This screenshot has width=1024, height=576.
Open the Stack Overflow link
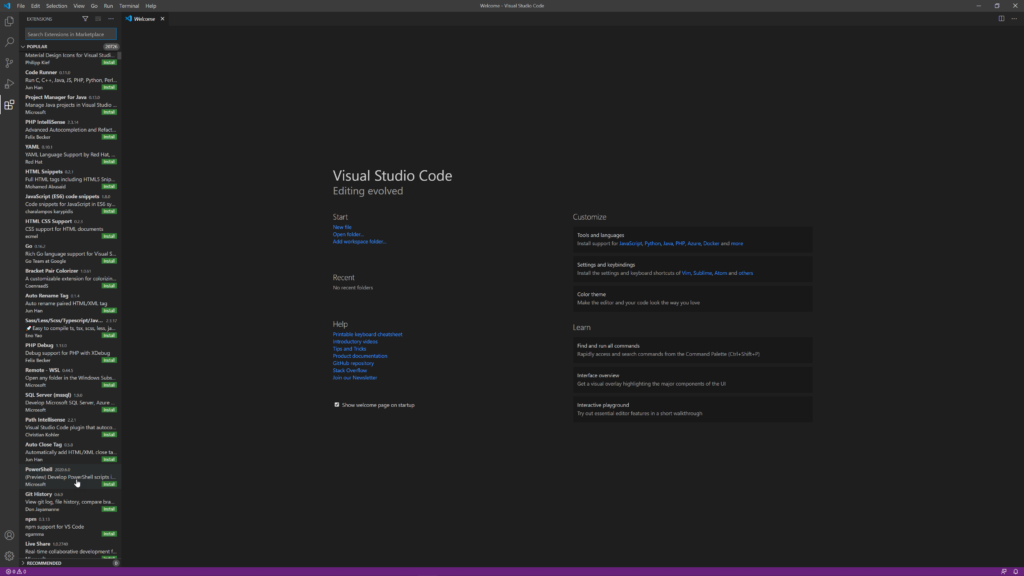coord(349,370)
